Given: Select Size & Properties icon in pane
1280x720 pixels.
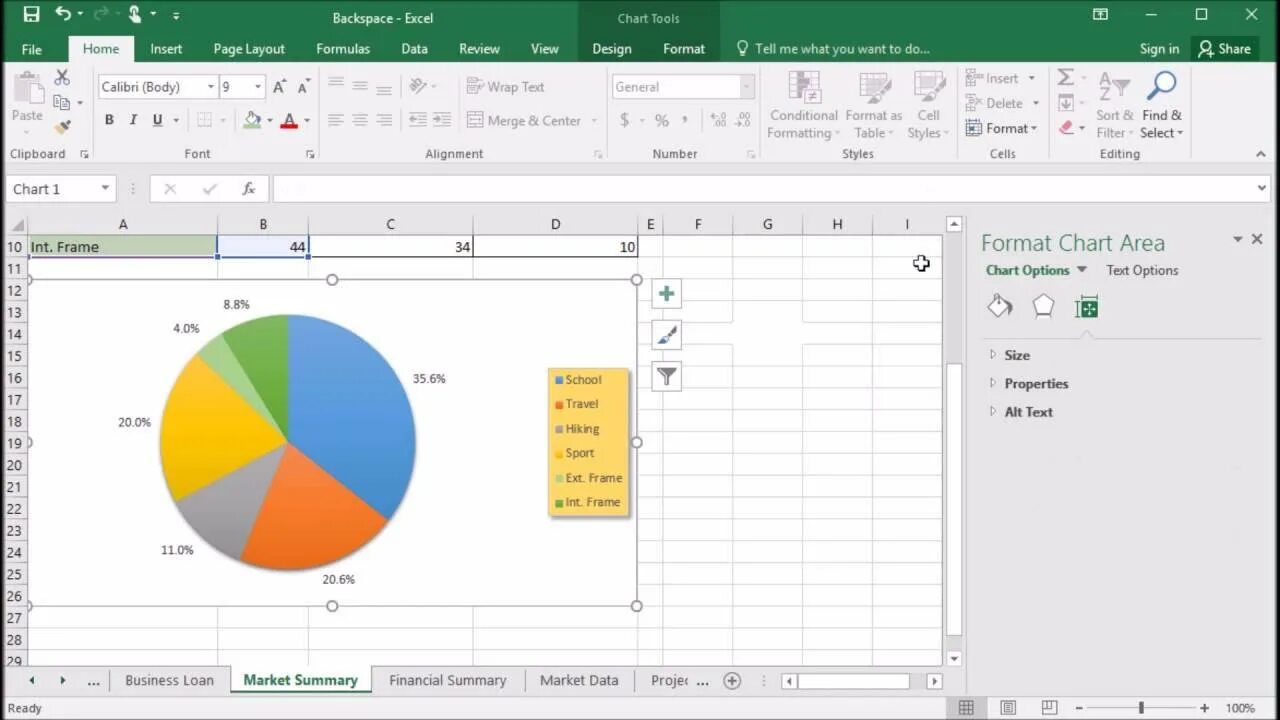Looking at the screenshot, I should point(1086,307).
